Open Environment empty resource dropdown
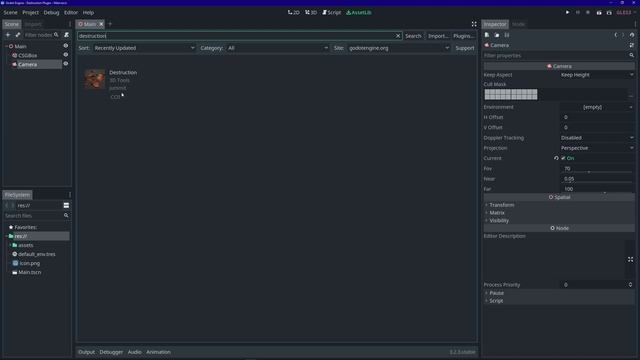The image size is (640, 360). pos(596,107)
